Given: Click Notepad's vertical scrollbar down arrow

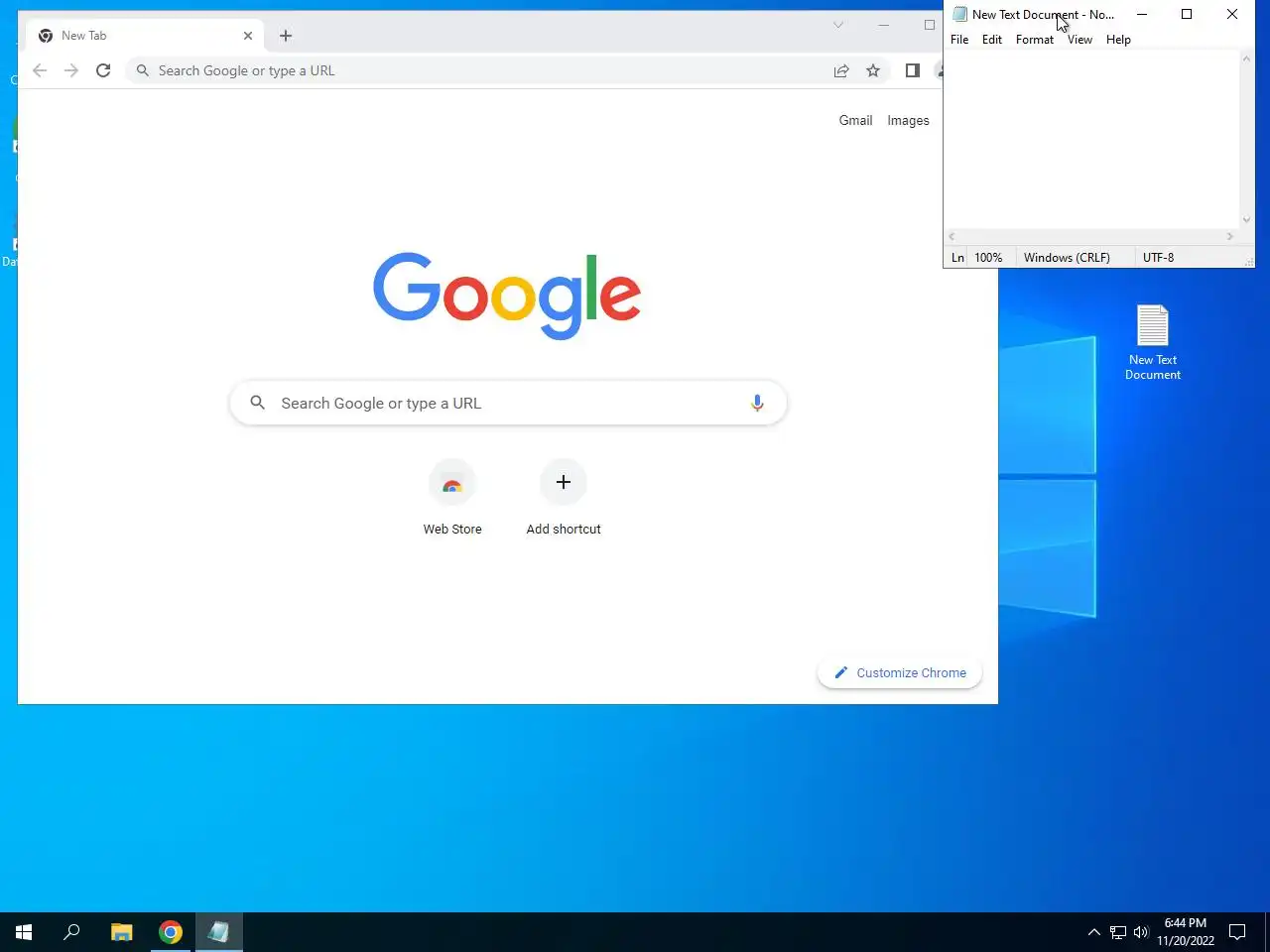Looking at the screenshot, I should 1246,220.
